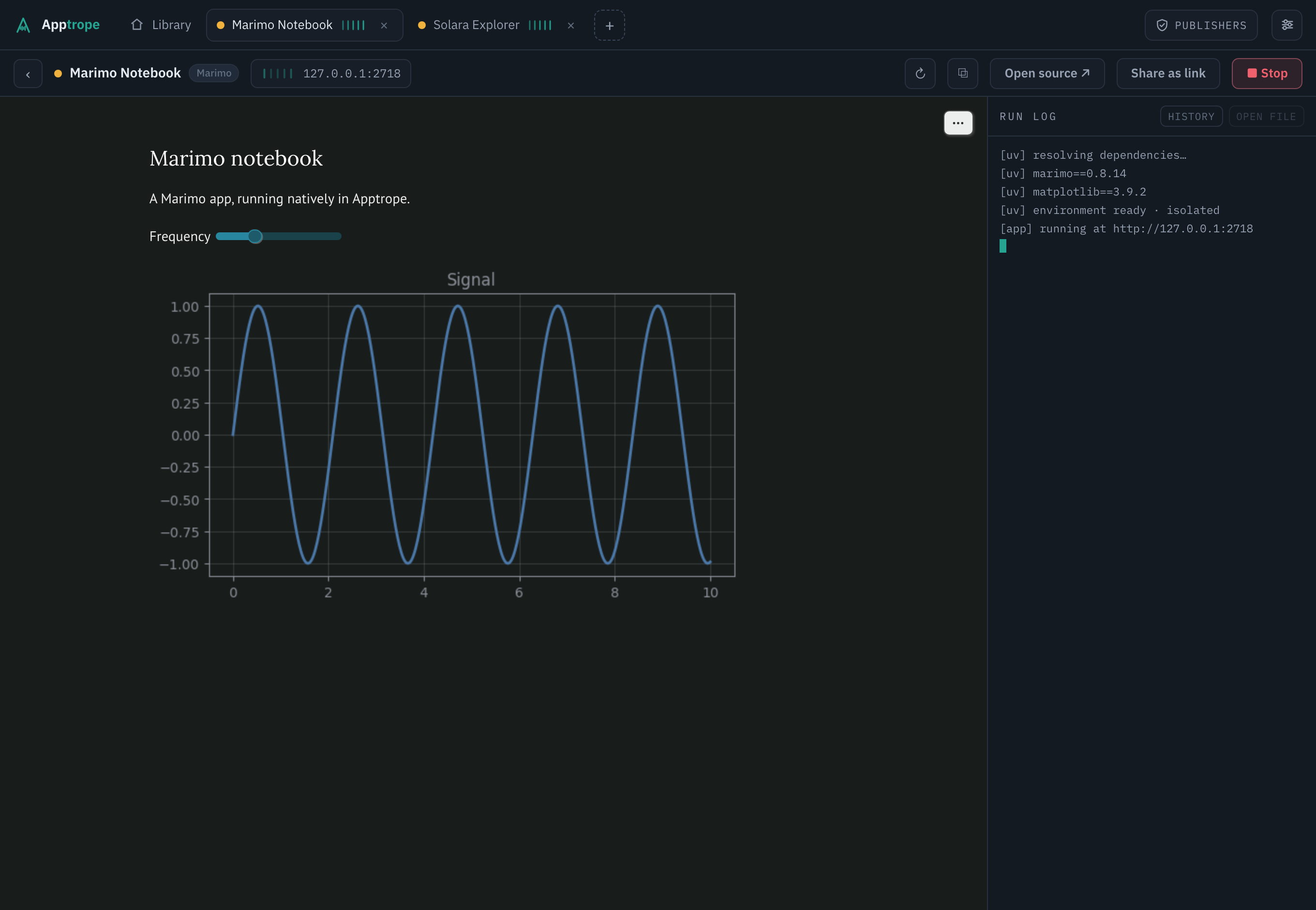Click the pop-out window icon

[x=963, y=74]
